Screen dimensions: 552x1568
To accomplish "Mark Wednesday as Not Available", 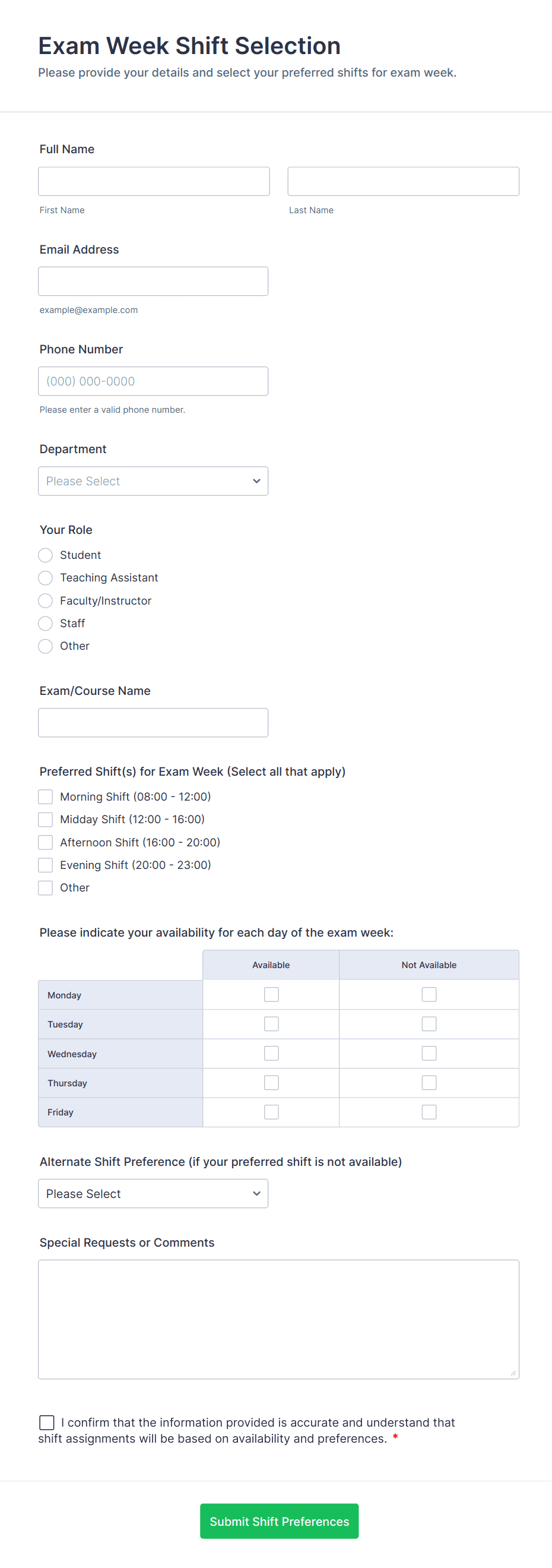I will (x=429, y=1053).
